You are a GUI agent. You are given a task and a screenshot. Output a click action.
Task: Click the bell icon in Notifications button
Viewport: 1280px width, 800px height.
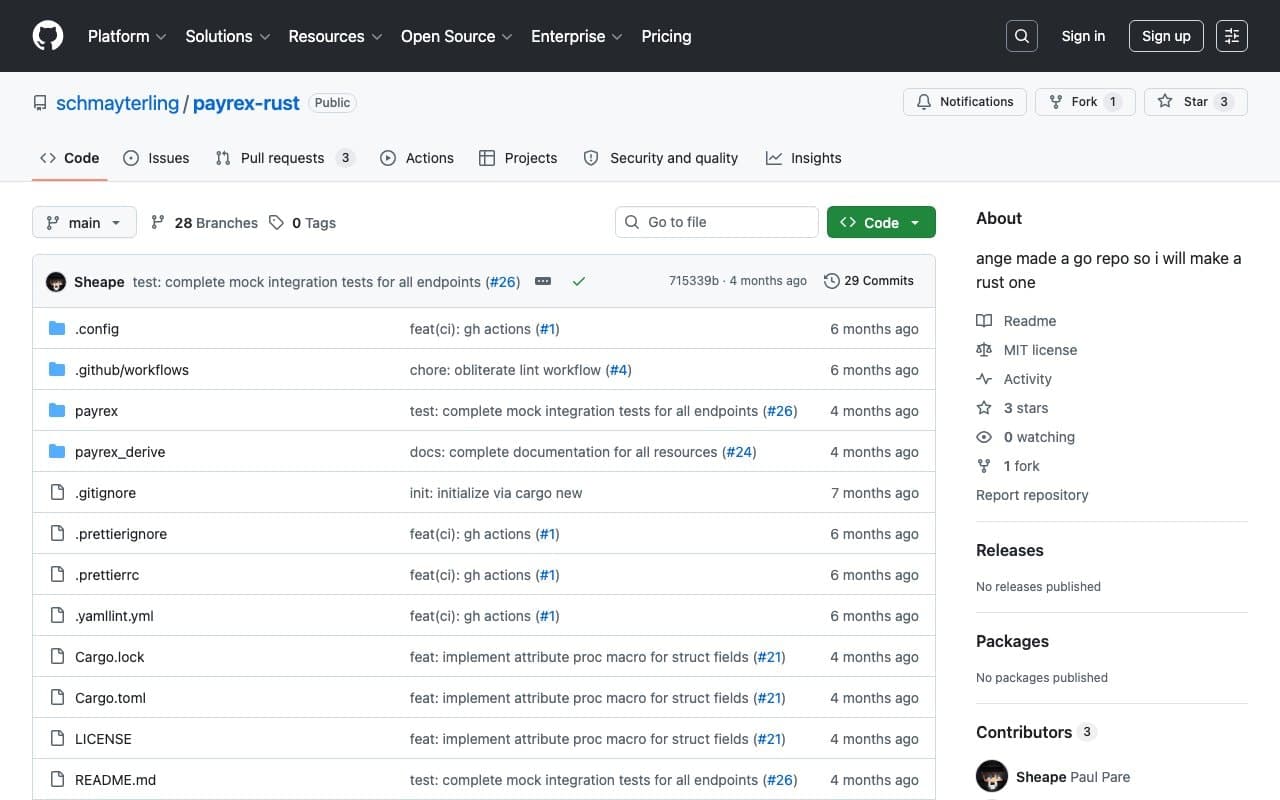tap(924, 102)
